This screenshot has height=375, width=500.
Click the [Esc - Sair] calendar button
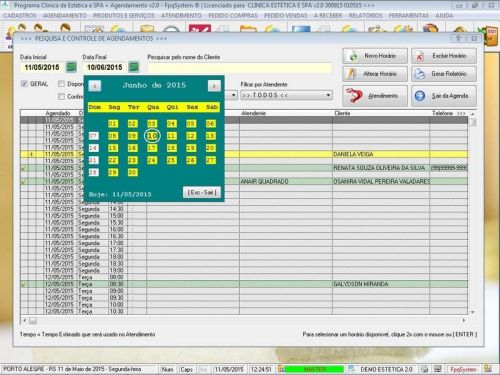click(x=202, y=193)
